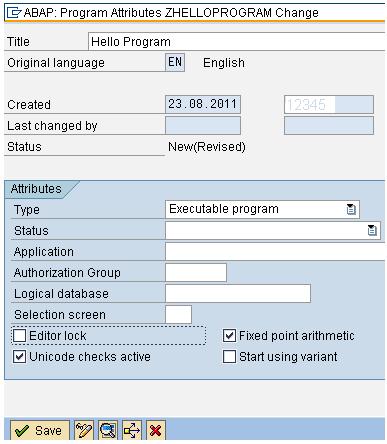Image resolution: width=387 pixels, height=444 pixels.
Task: Click the Editor lock label text
Action: 58,336
